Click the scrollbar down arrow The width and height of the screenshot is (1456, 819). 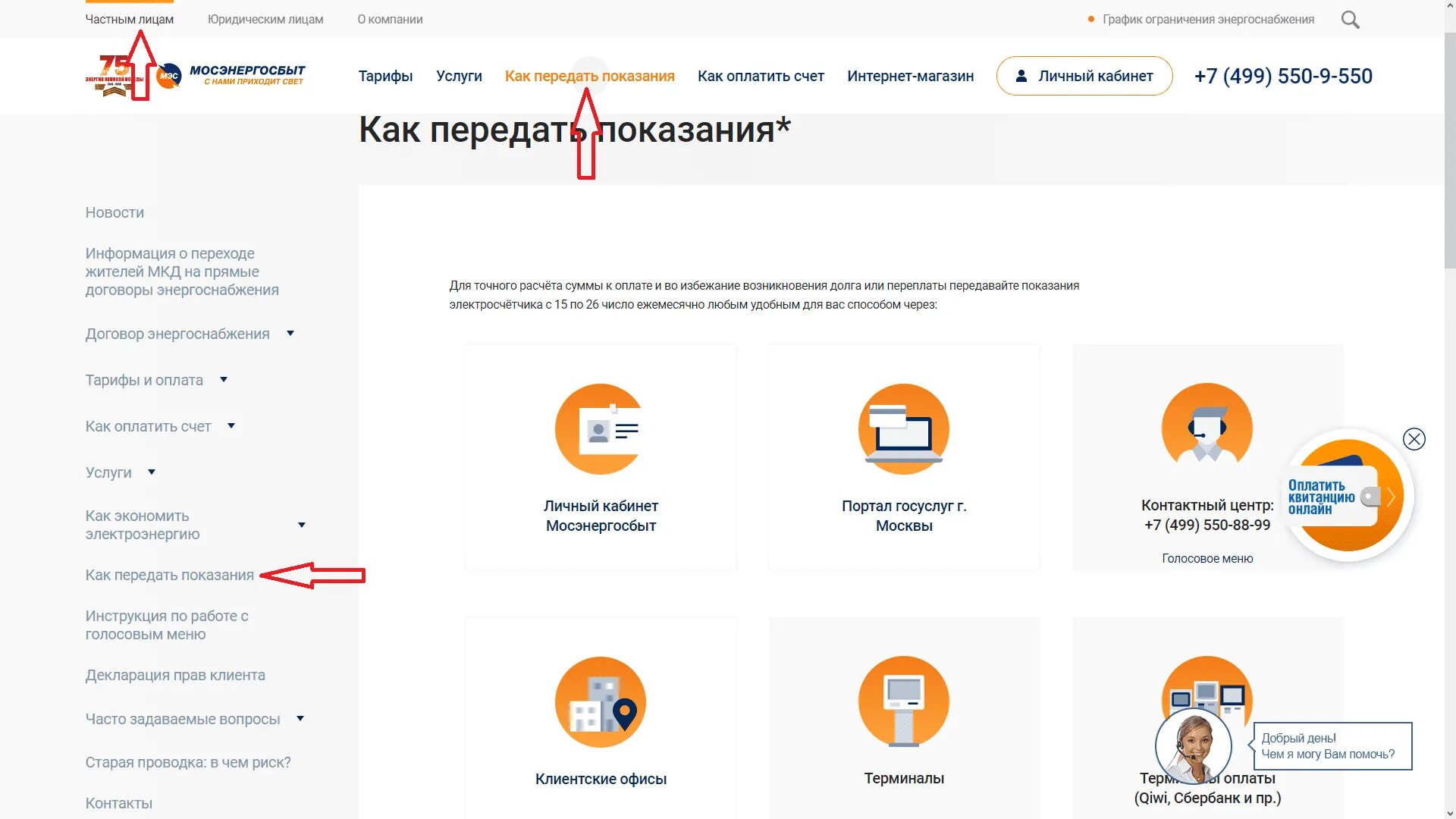click(x=1450, y=812)
